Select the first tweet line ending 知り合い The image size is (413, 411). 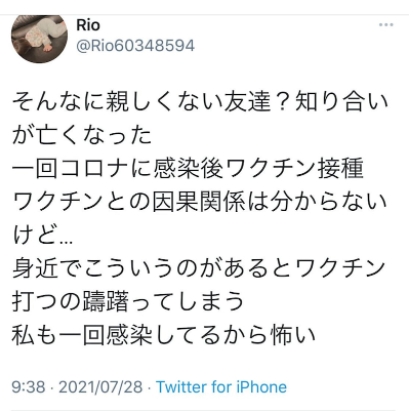pos(200,102)
